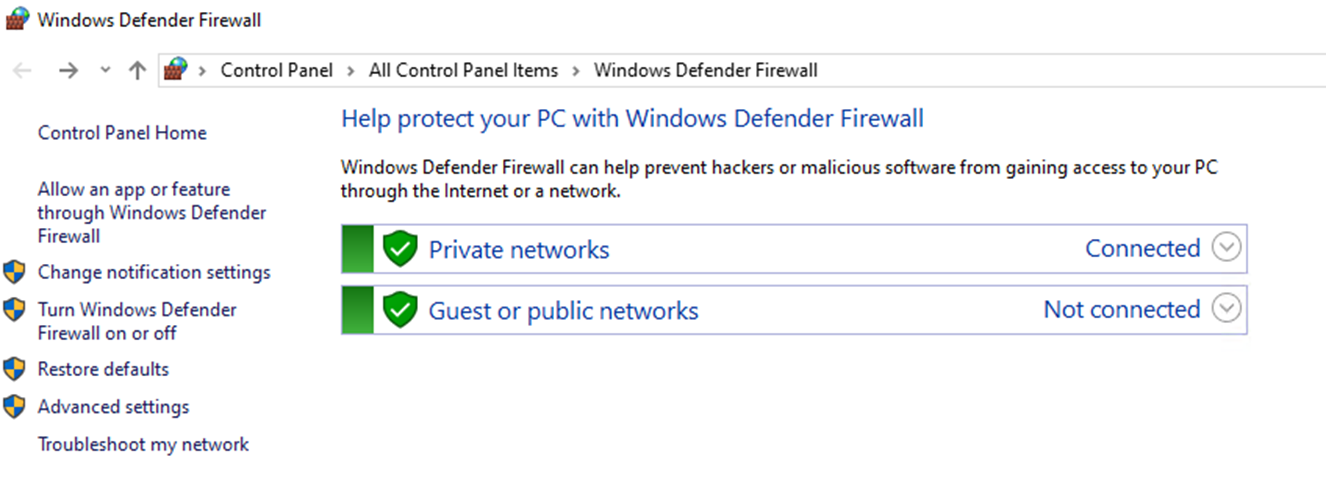Click the Up one level arrow
This screenshot has width=1326, height=493.
(138, 70)
